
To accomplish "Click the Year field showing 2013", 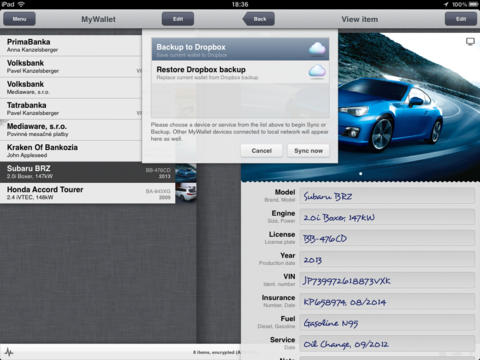I will [x=387, y=259].
